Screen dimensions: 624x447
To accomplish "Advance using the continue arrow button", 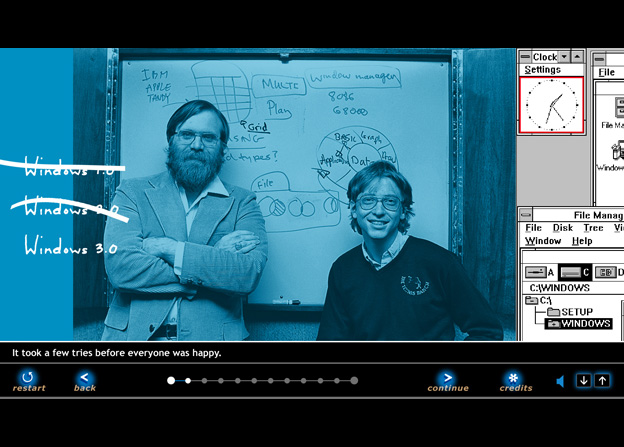I will tap(448, 377).
